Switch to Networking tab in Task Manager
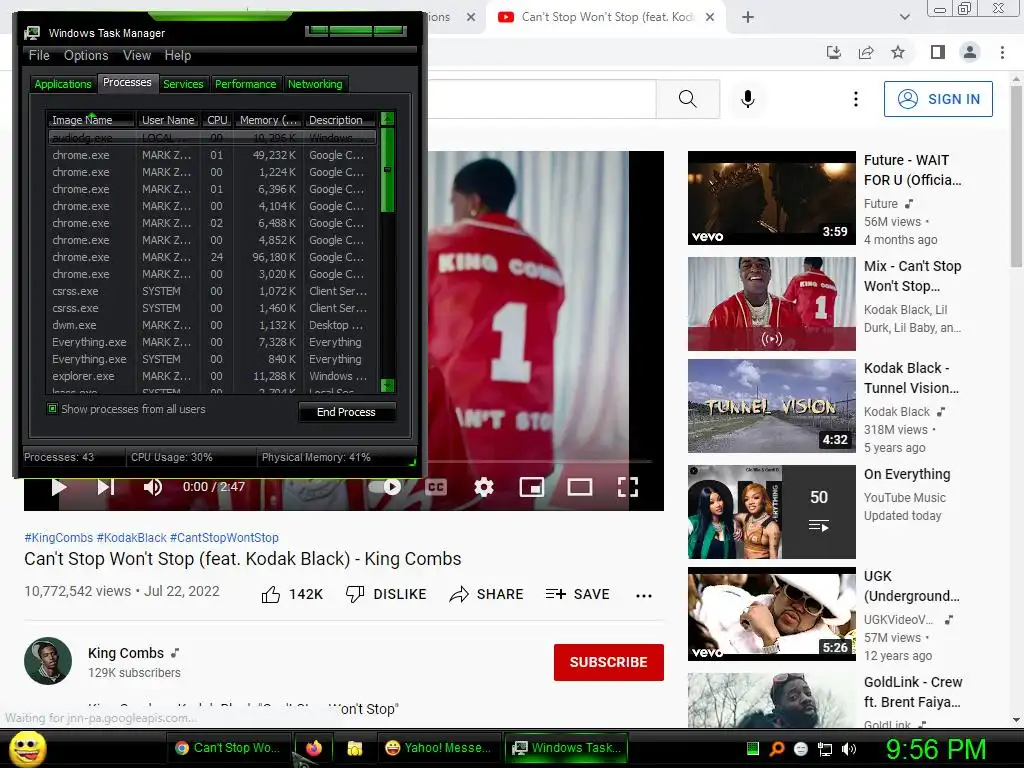 (x=315, y=84)
